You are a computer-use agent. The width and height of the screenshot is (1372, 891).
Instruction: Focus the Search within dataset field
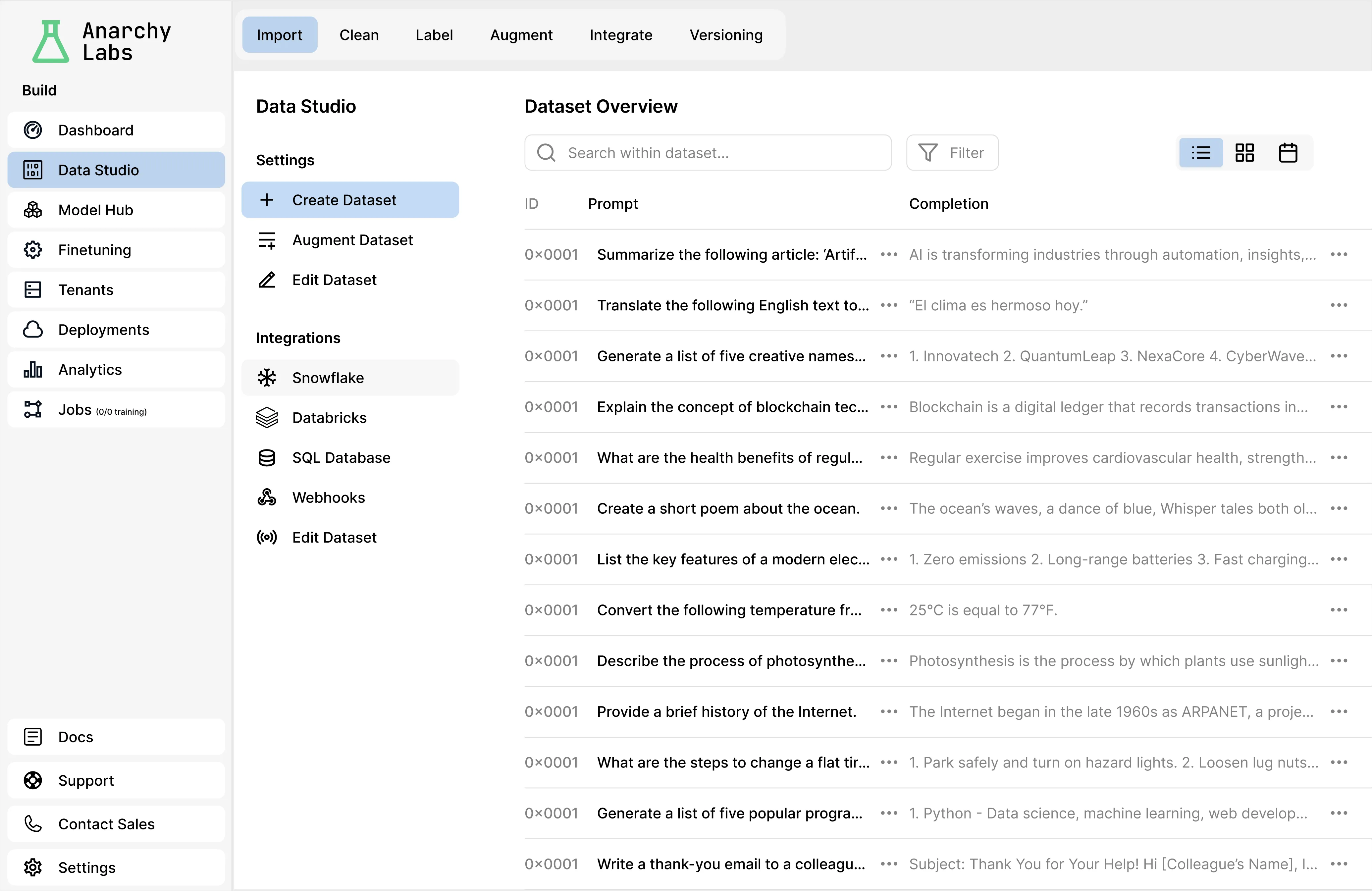(708, 153)
